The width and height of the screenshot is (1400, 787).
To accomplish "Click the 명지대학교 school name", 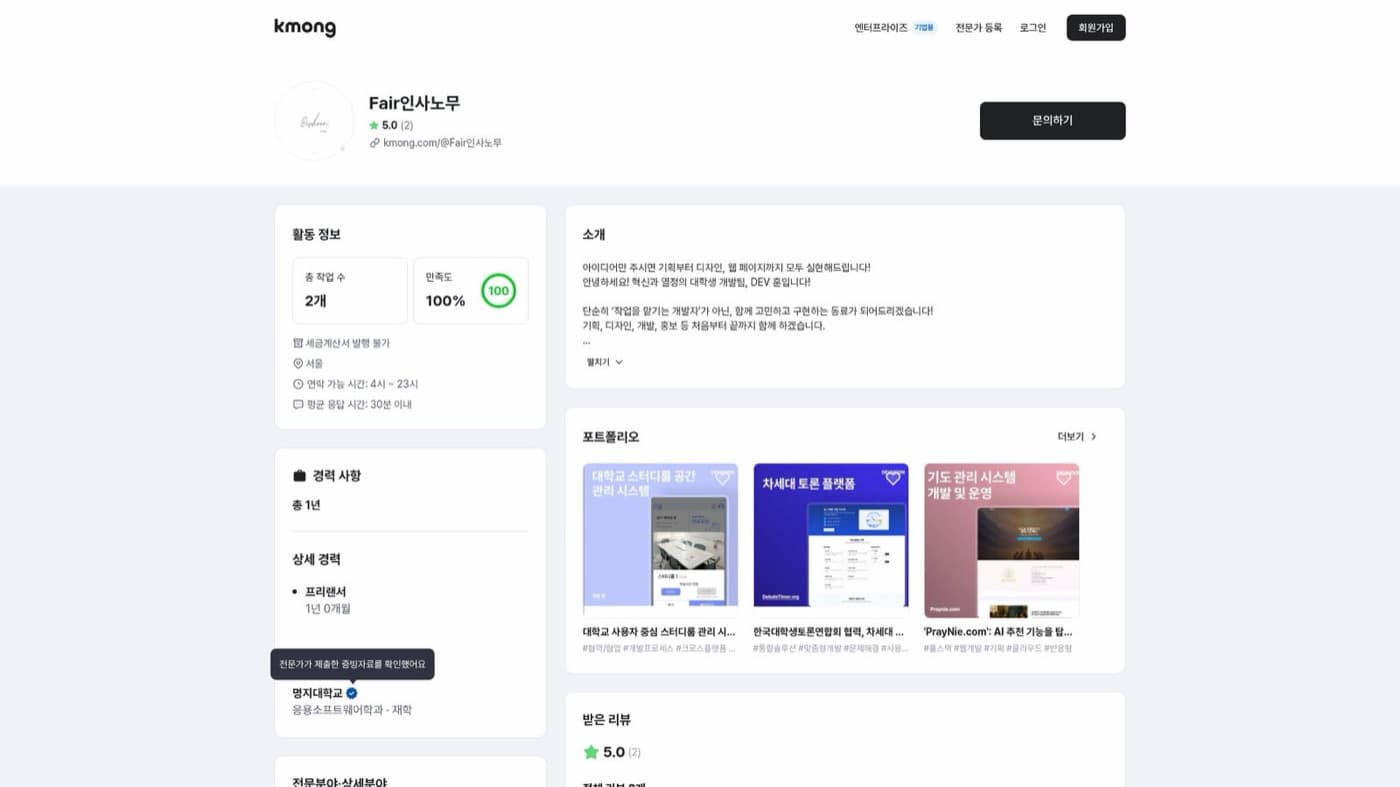I will (x=317, y=693).
